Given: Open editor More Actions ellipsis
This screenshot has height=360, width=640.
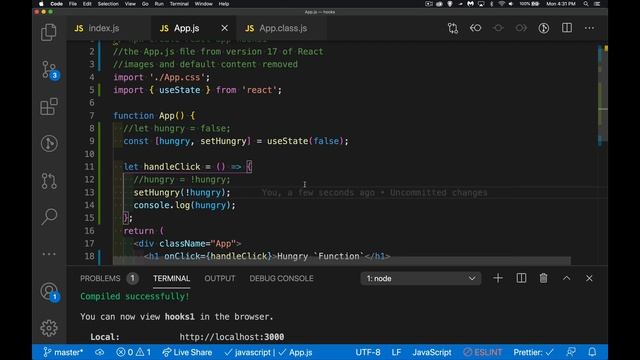Looking at the screenshot, I should (x=589, y=28).
